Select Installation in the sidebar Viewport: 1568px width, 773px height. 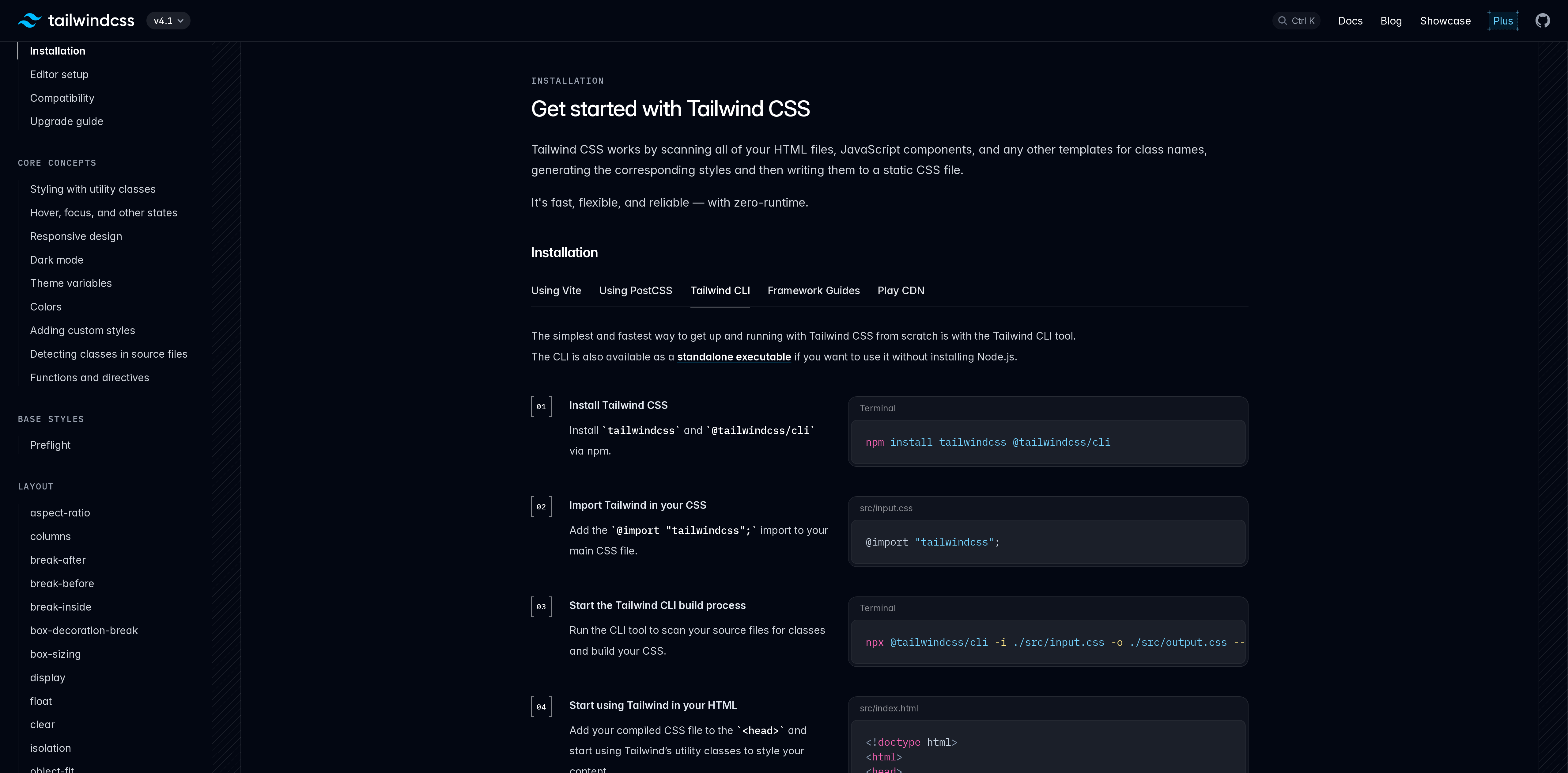(x=57, y=51)
